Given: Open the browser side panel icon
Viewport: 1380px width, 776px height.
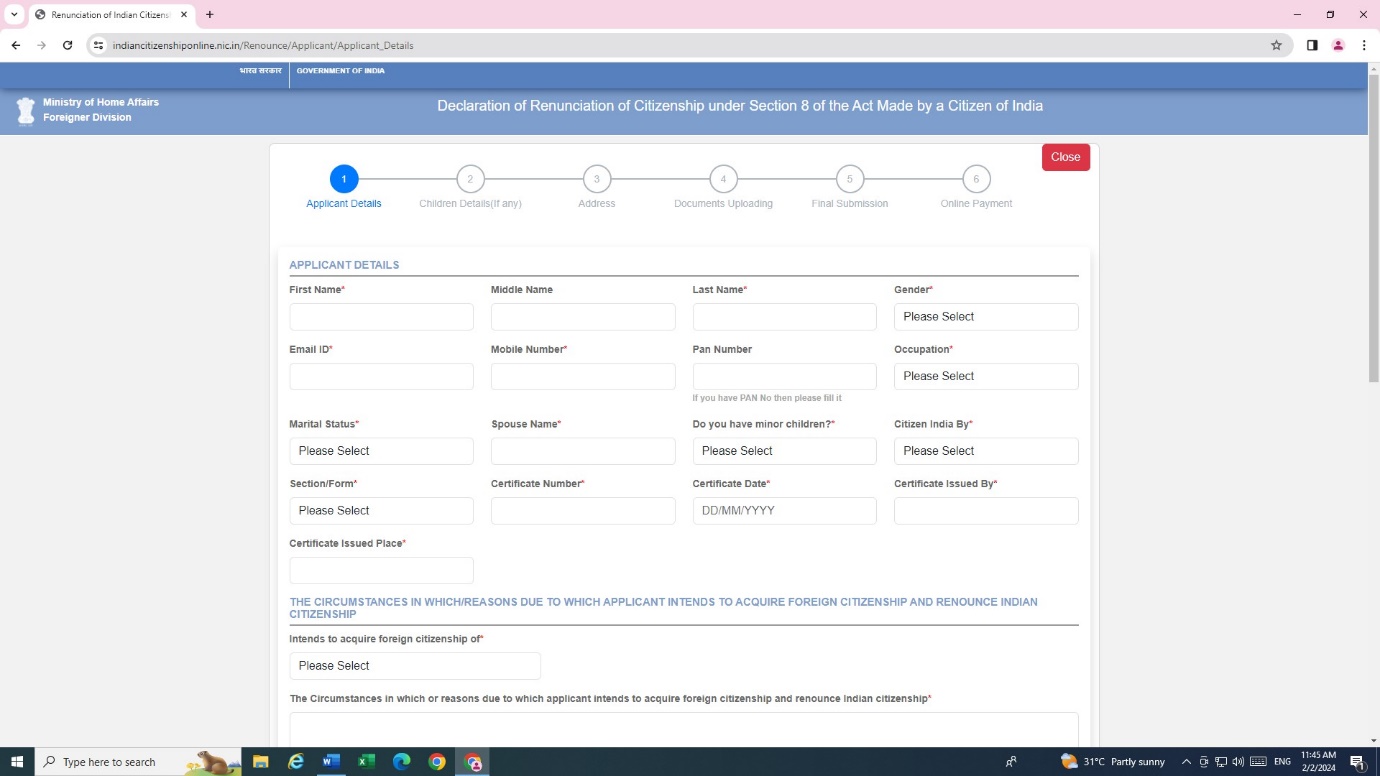Looking at the screenshot, I should tap(1312, 45).
